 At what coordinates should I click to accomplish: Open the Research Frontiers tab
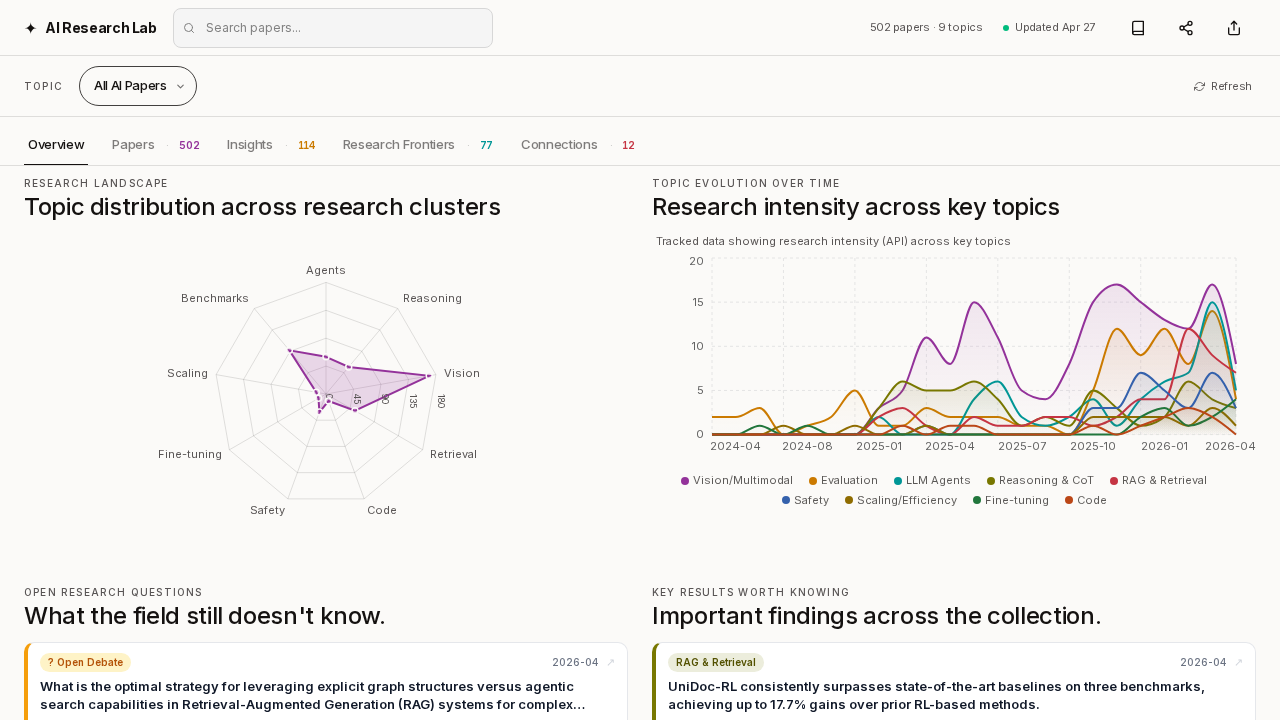(x=398, y=144)
